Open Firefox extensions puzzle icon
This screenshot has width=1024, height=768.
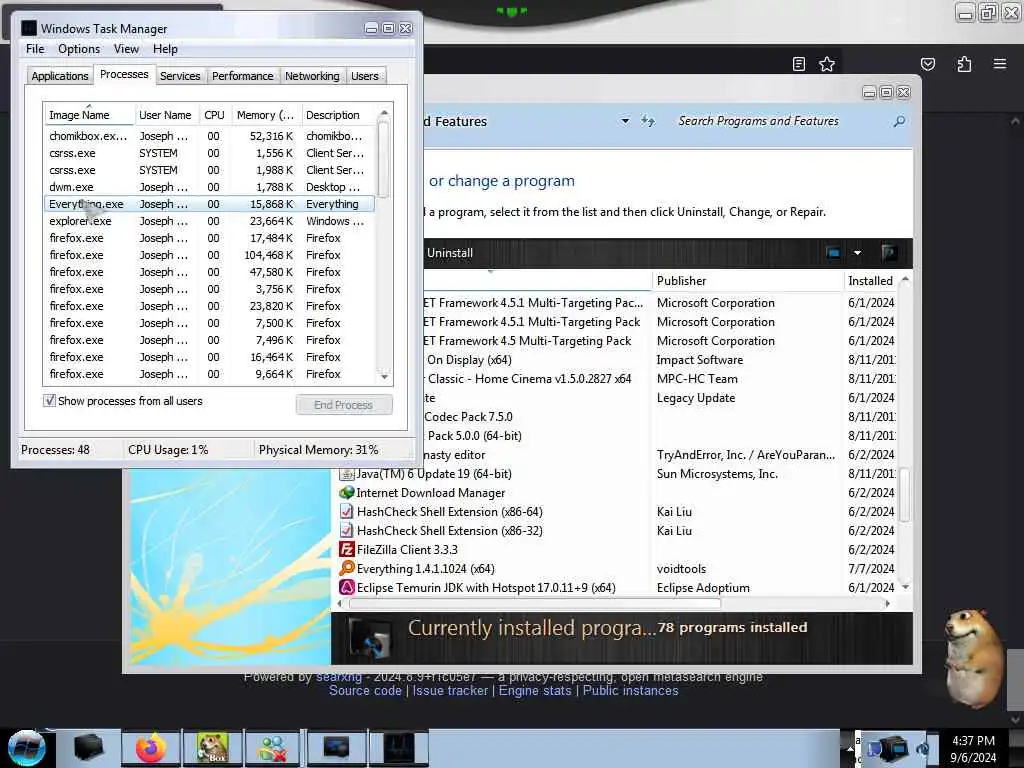pos(964,64)
